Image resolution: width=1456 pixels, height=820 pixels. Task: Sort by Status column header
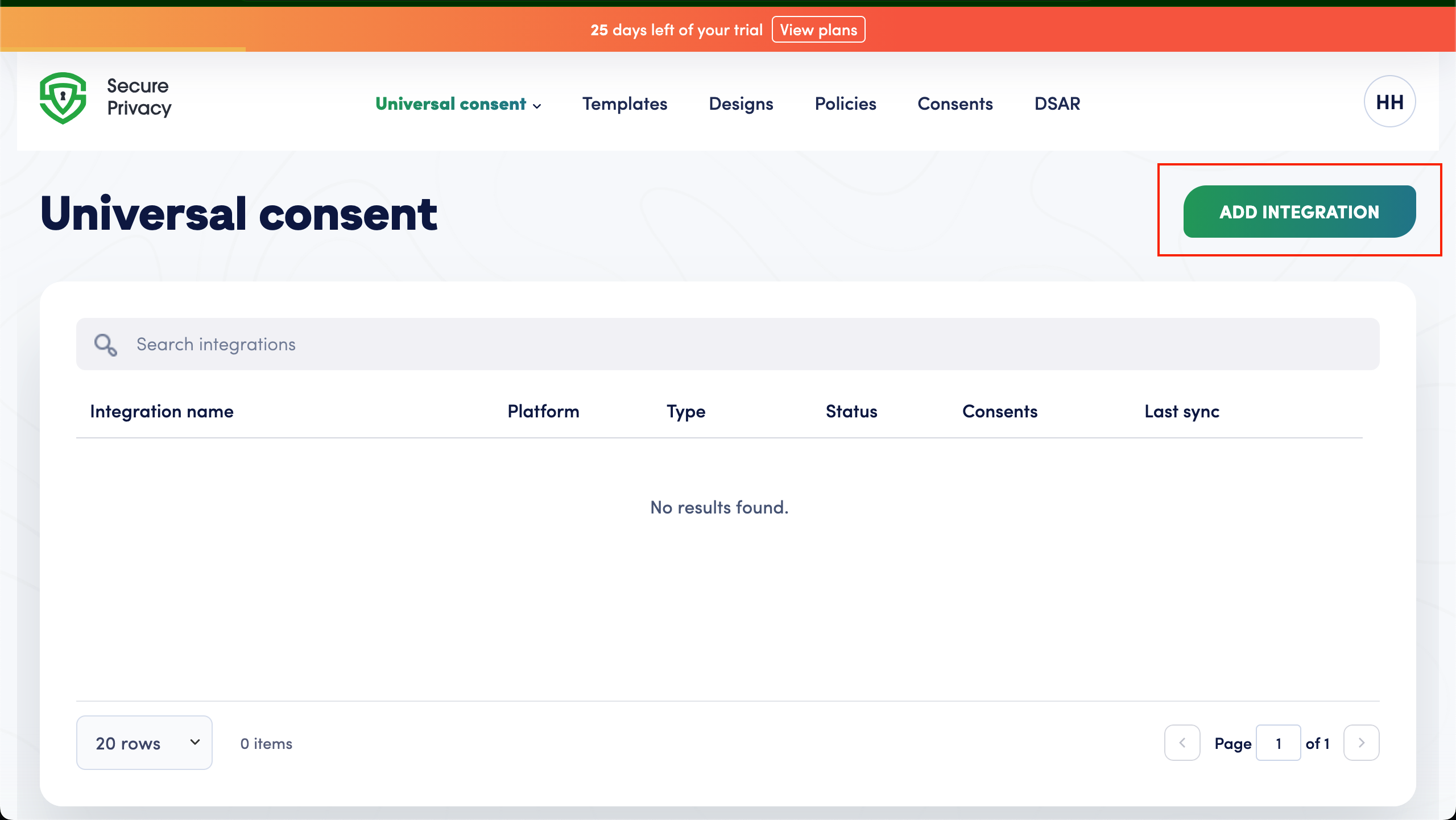click(x=851, y=411)
